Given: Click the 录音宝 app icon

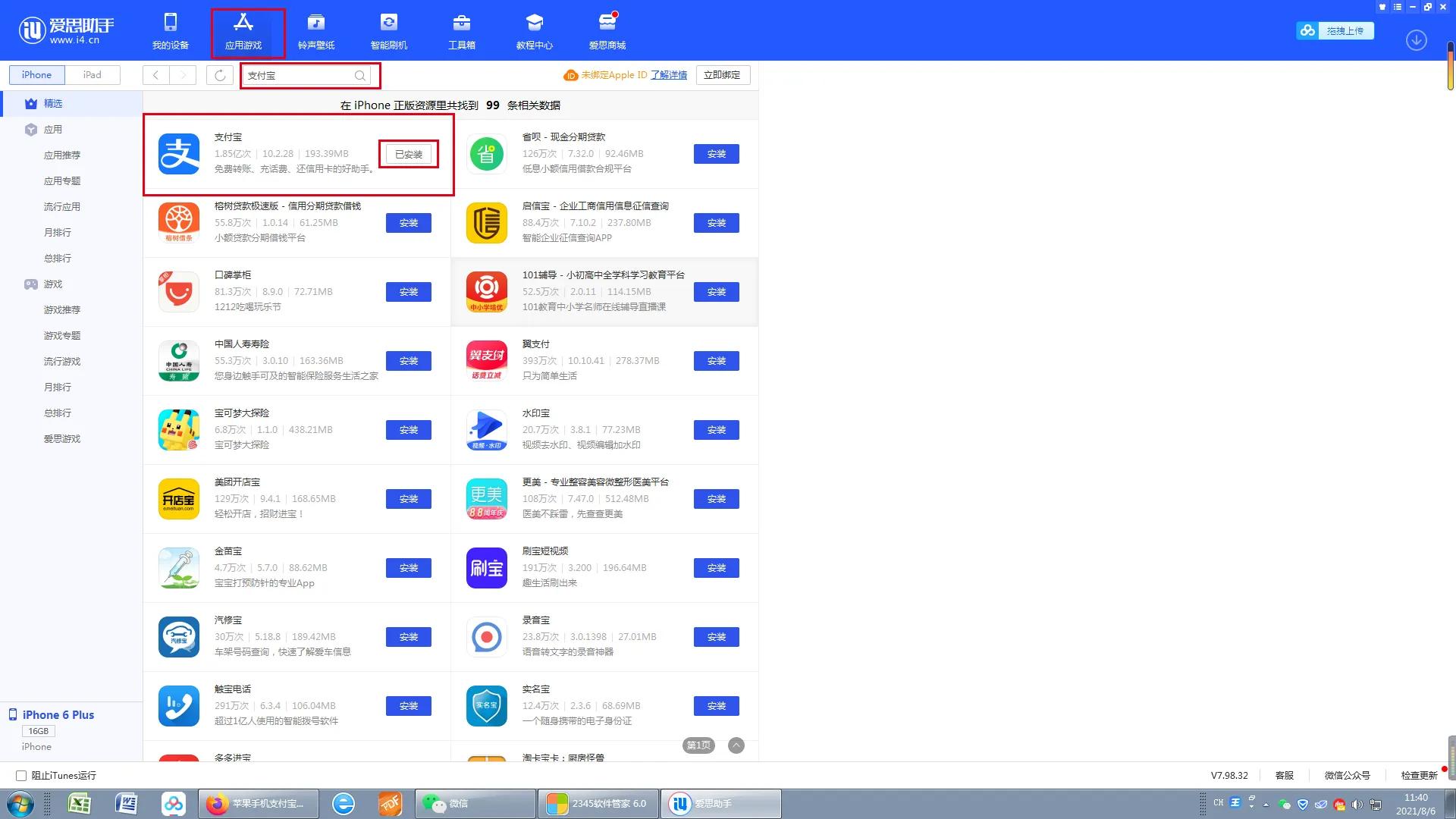Looking at the screenshot, I should tap(487, 637).
